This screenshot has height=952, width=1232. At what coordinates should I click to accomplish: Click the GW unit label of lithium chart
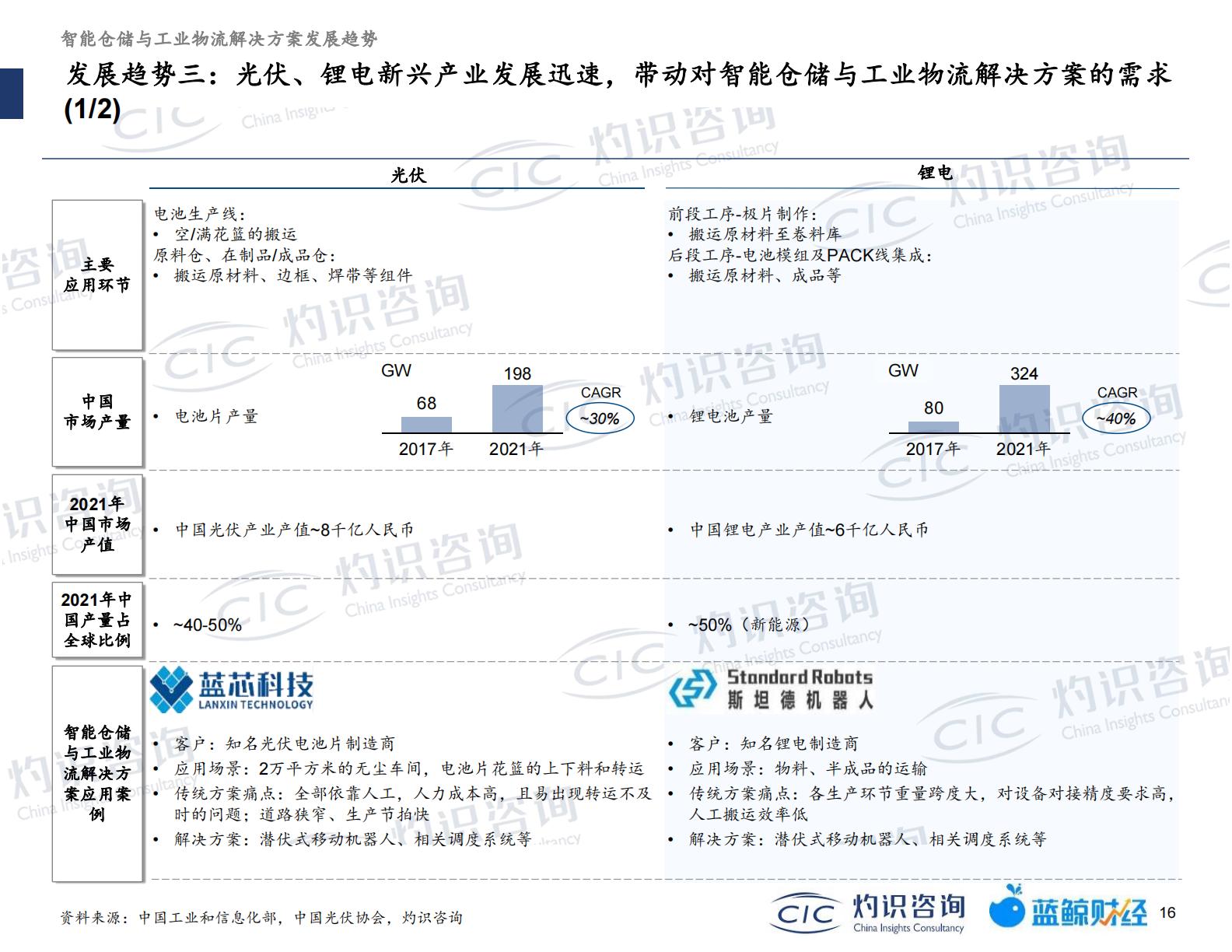tap(903, 371)
